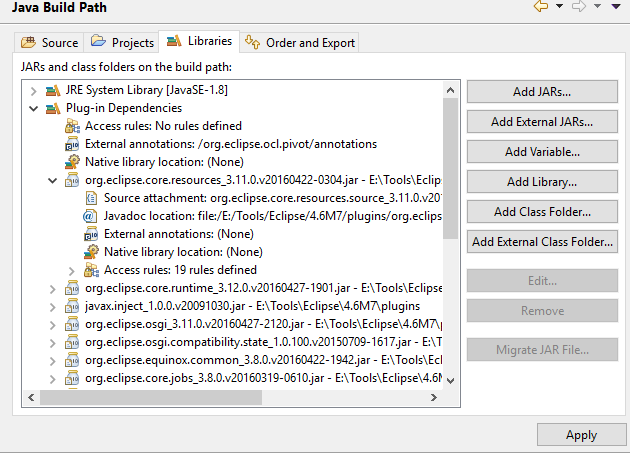This screenshot has width=630, height=453.
Task: Click the disabled Migrate JAR File... button
Action: tap(542, 350)
